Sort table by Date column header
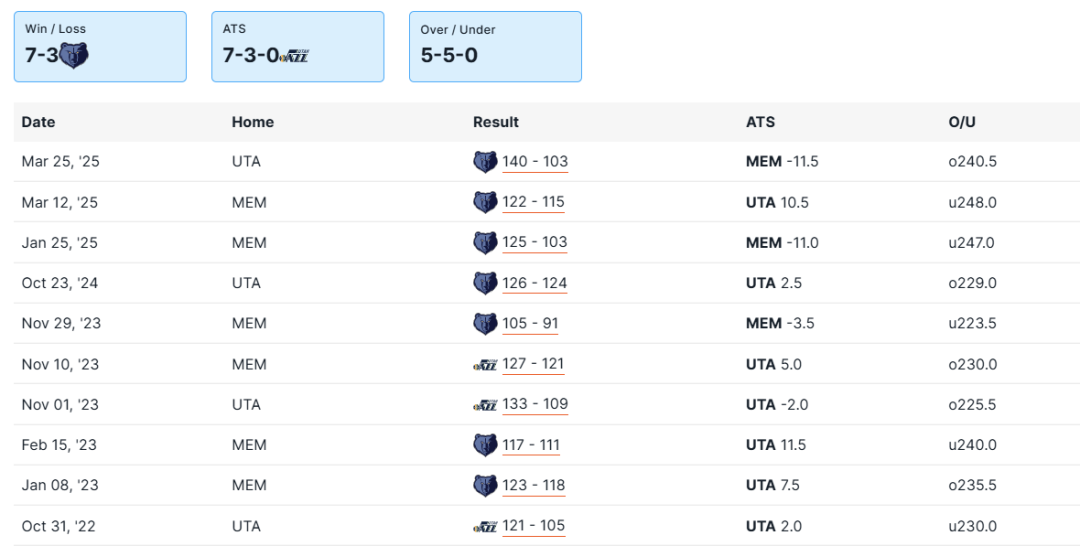Viewport: 1080px width, 546px height. (38, 122)
